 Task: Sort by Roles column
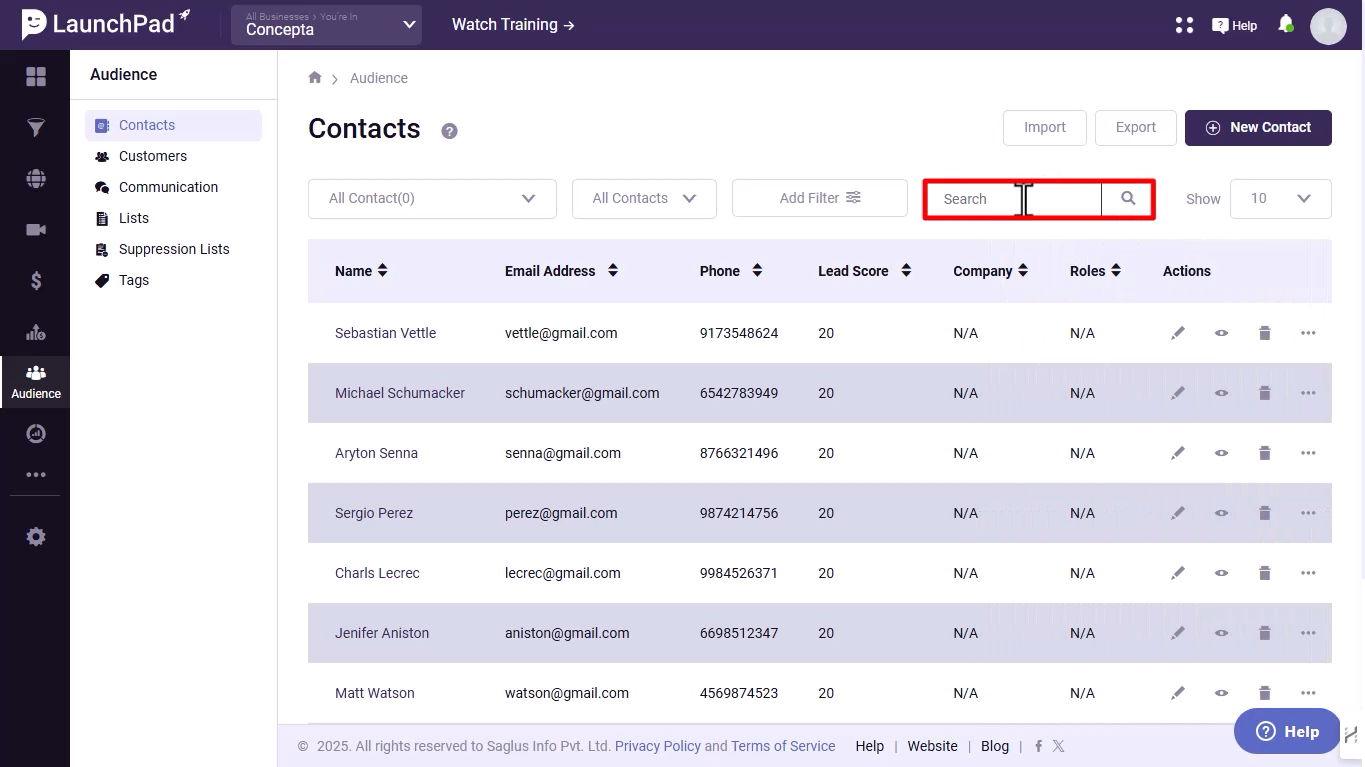tap(1116, 271)
